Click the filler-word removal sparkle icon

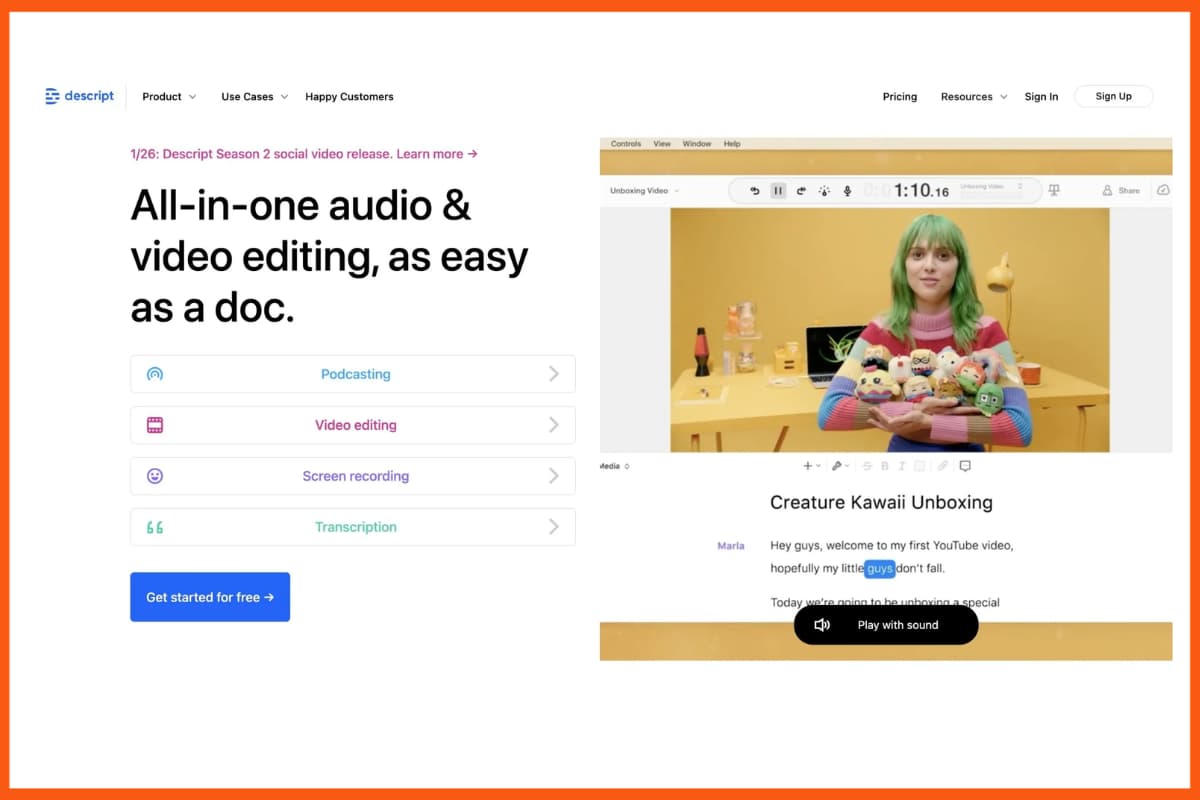pyautogui.click(x=824, y=190)
